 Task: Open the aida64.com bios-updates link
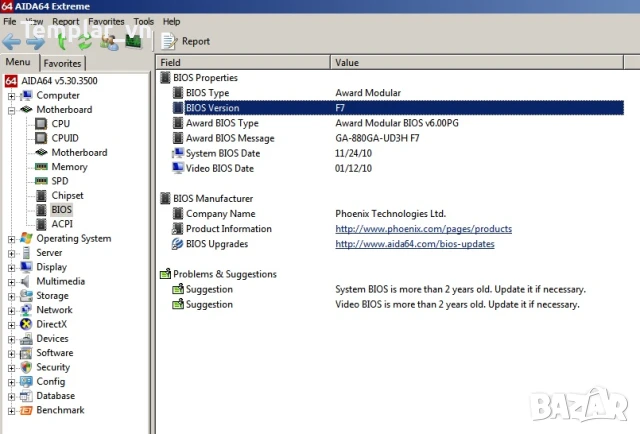click(x=414, y=244)
